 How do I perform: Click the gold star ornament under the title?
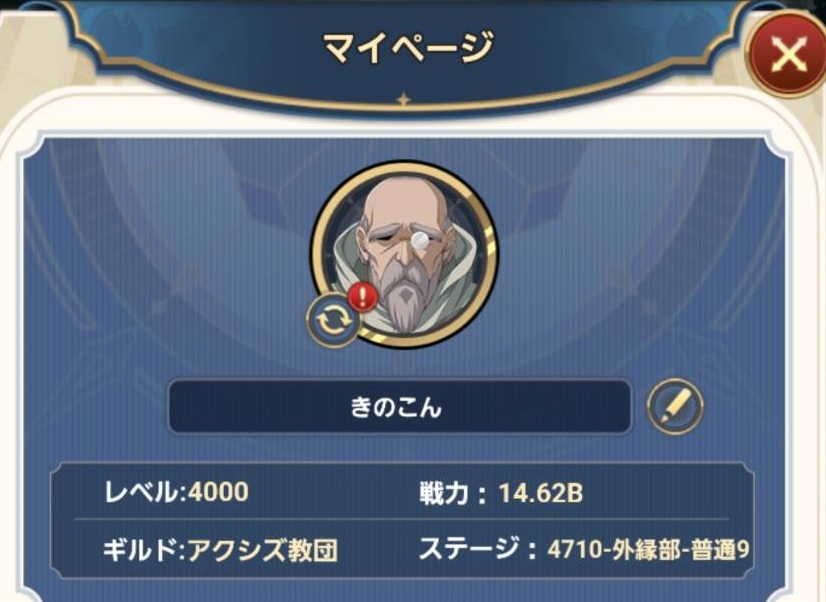pyautogui.click(x=404, y=98)
